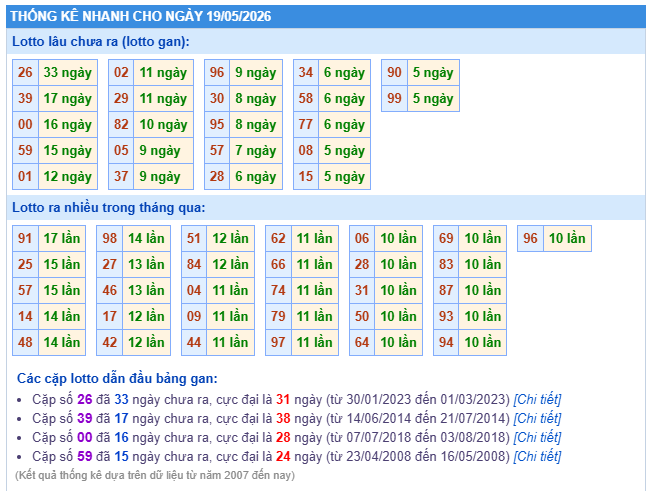This screenshot has height=491, width=650.
Task: Click lotto gan number 82
Action: point(121,124)
